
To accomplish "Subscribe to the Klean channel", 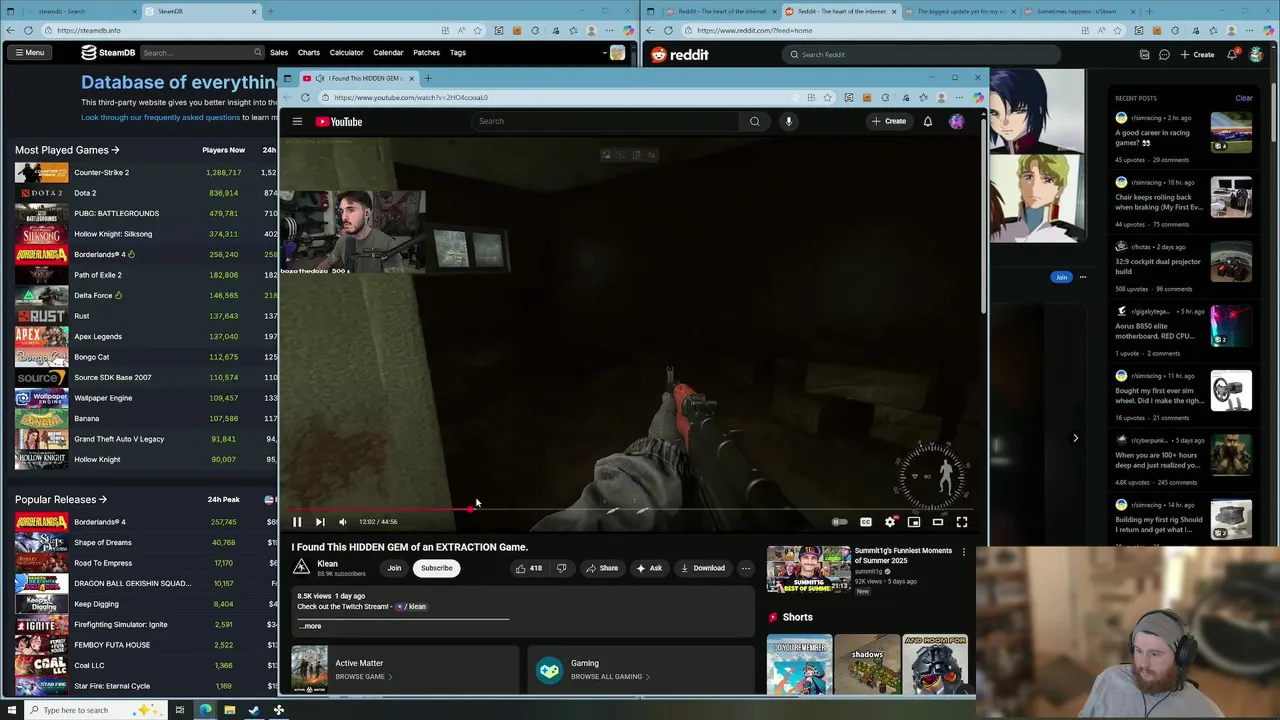I will [x=436, y=568].
